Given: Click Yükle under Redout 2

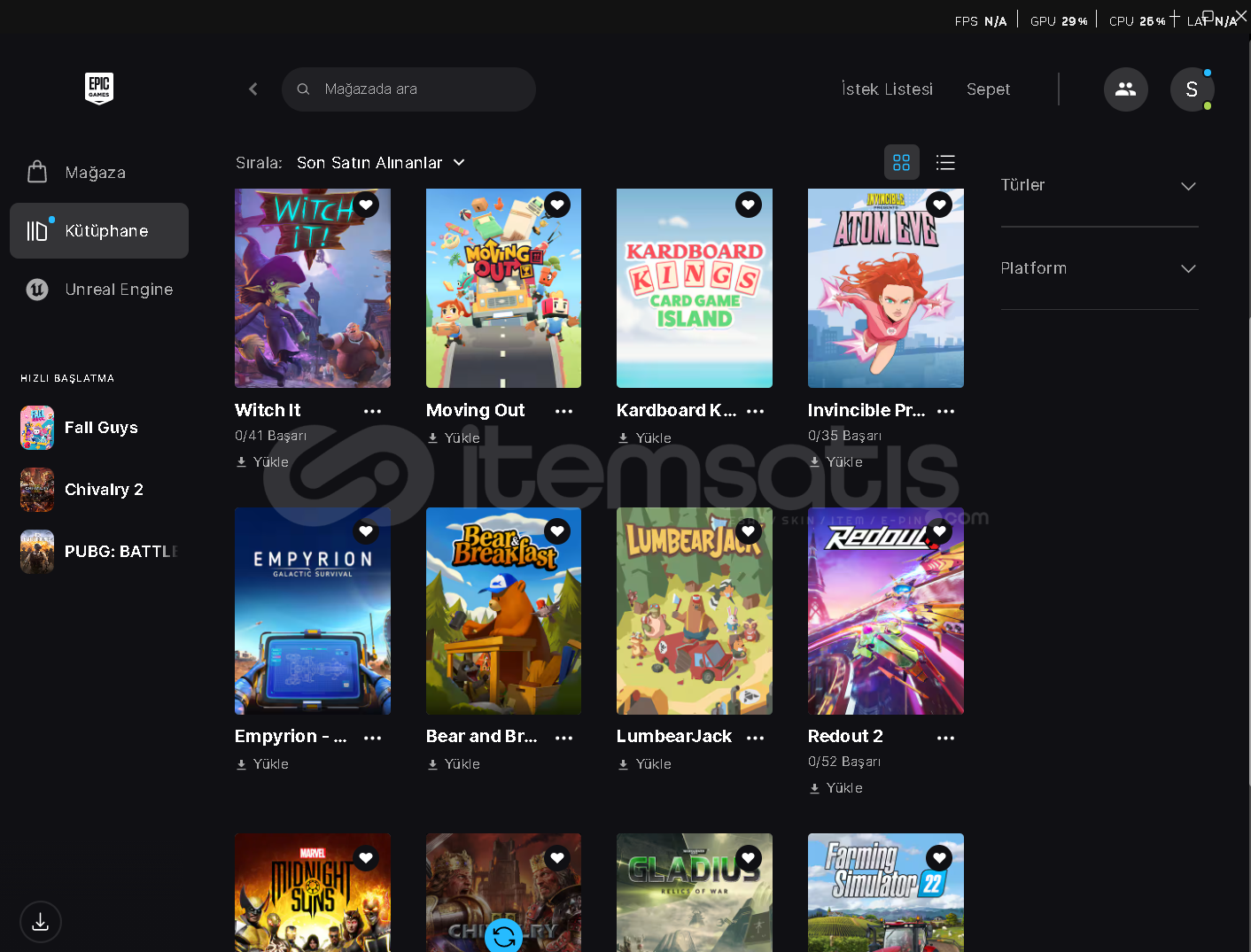Looking at the screenshot, I should coord(835,788).
